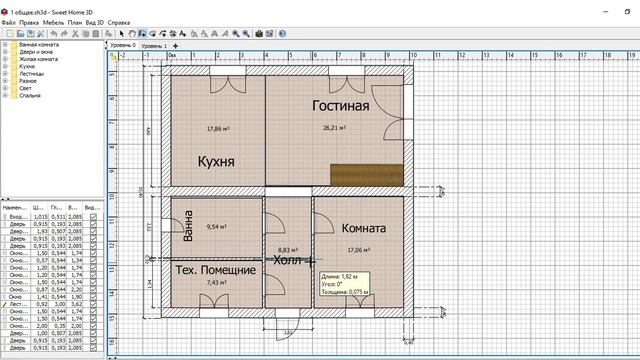The height and width of the screenshot is (360, 640).
Task: Activate the Create polylines tool
Action: point(163,34)
